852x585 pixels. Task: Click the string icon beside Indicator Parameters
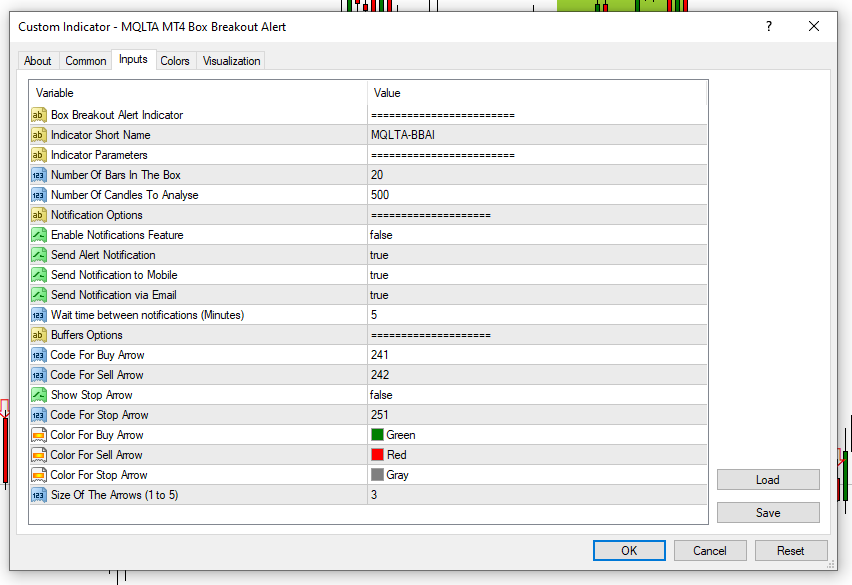click(x=39, y=155)
